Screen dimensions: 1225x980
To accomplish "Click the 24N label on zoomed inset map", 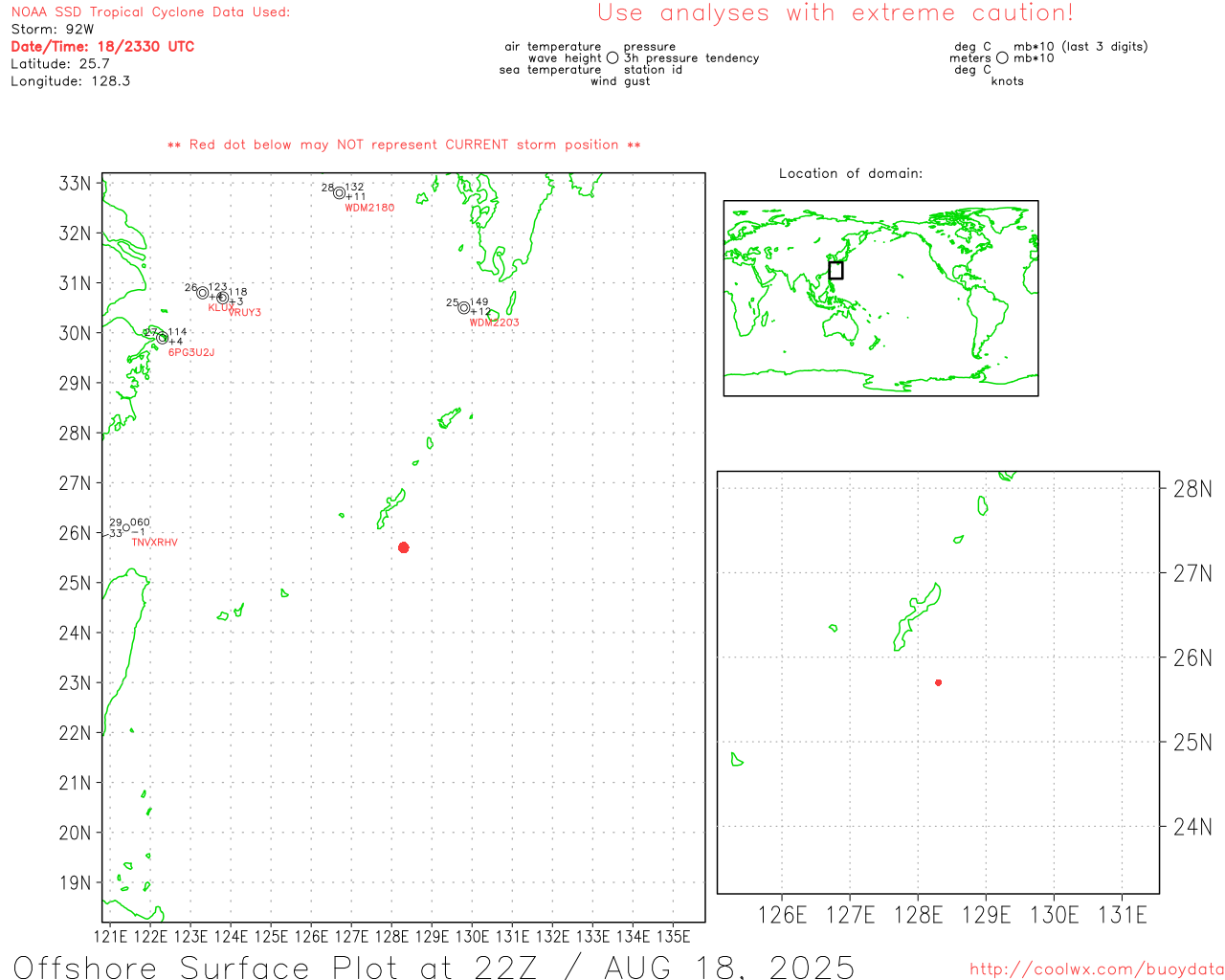I will click(x=1192, y=827).
